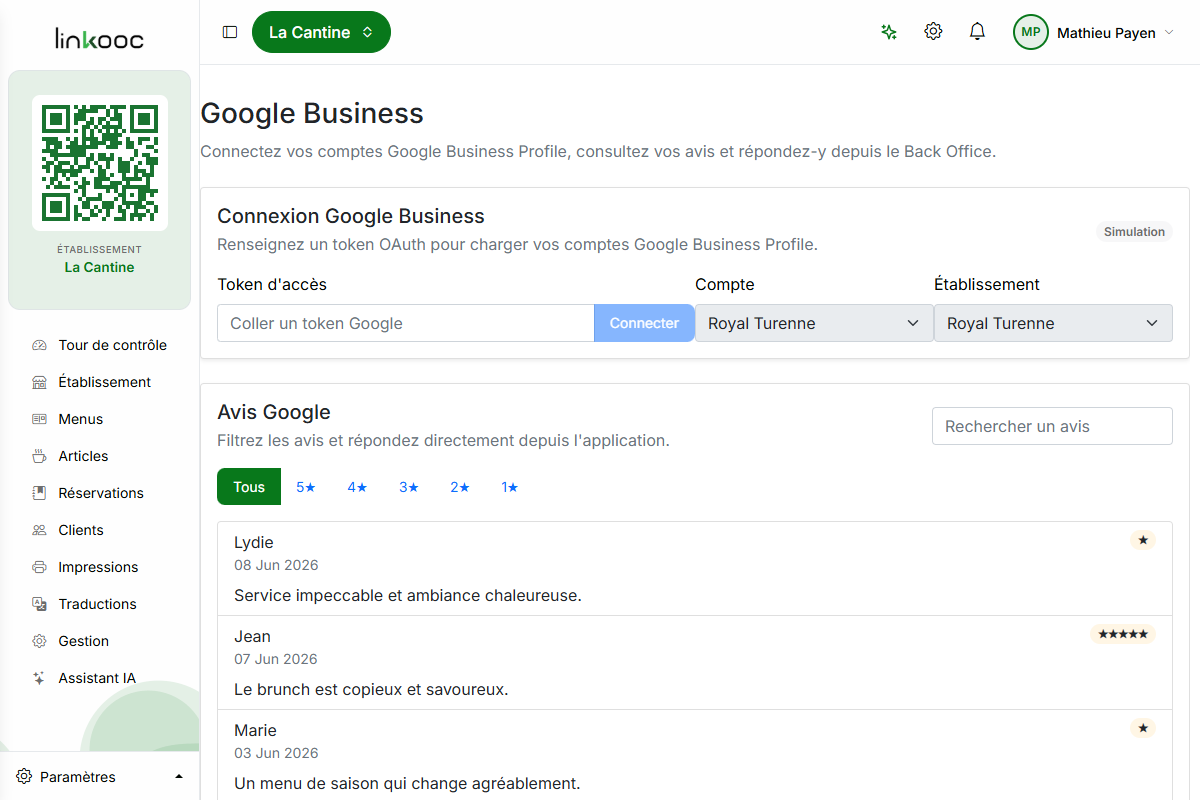
Task: Click the Assistant IA sparkle icon
Action: pos(40,678)
